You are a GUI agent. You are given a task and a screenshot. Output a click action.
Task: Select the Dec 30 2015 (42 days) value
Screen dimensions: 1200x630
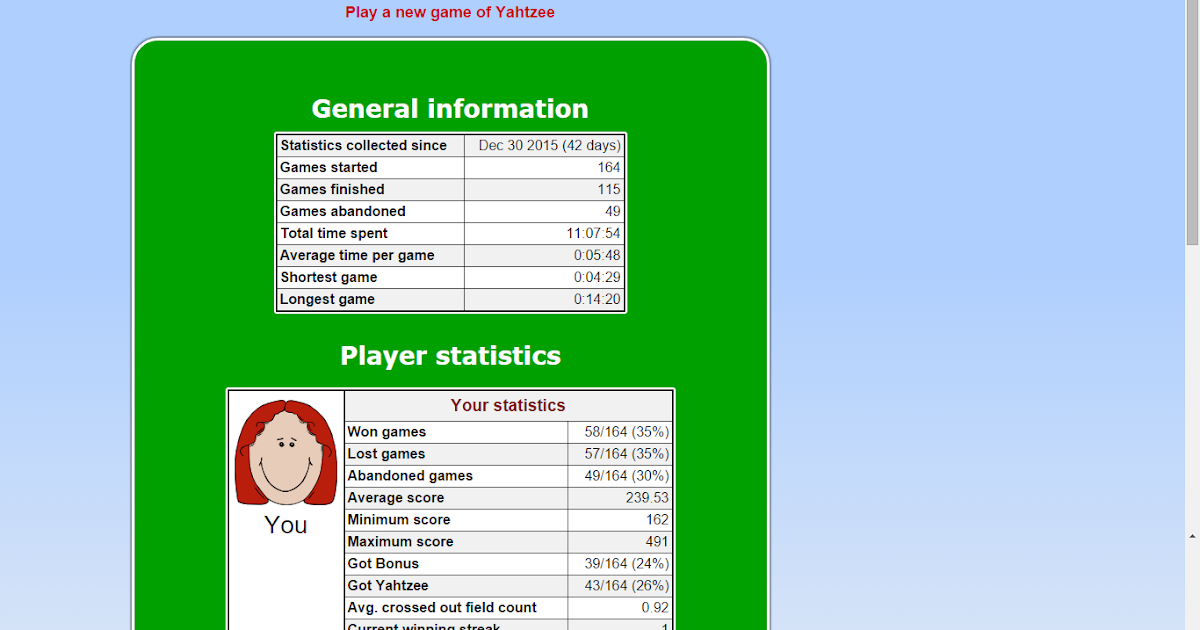pos(549,145)
